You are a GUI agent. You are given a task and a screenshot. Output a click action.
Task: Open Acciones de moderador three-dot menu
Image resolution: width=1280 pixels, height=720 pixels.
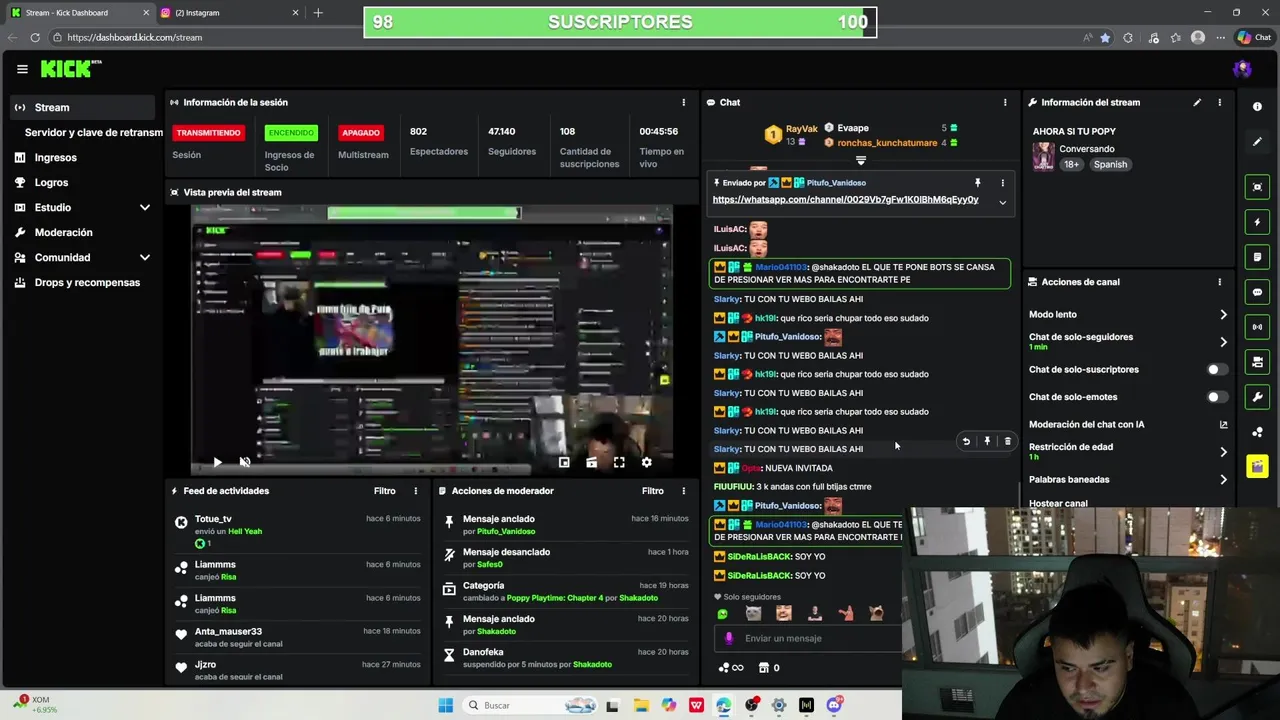pyautogui.click(x=684, y=491)
